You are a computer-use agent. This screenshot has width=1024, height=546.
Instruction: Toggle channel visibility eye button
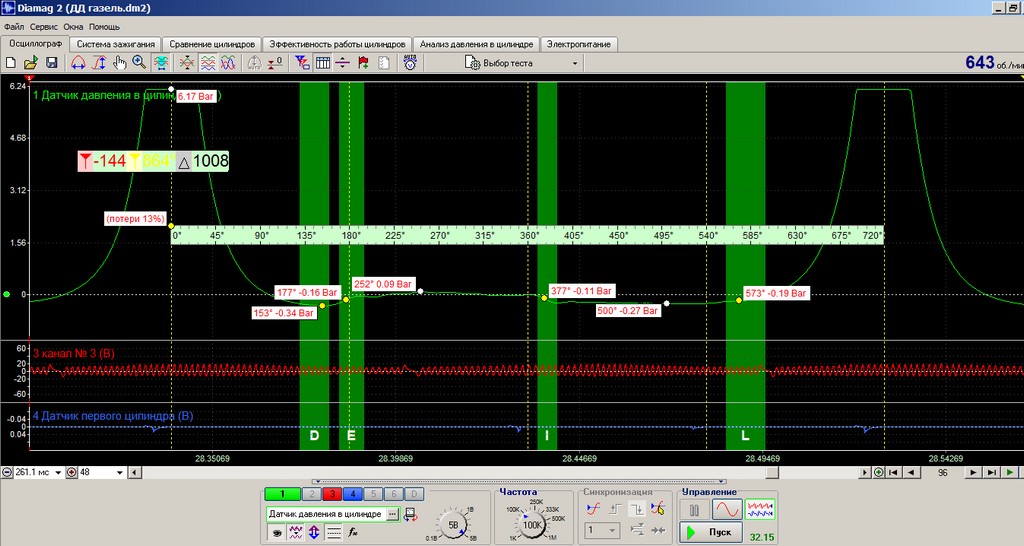point(277,532)
